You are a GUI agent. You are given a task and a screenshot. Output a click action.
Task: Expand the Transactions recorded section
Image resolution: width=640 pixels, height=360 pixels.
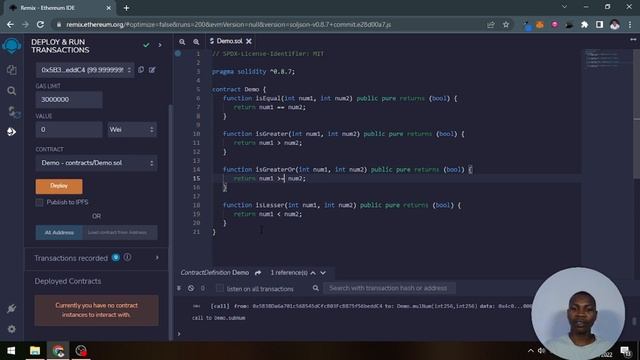tap(157, 258)
